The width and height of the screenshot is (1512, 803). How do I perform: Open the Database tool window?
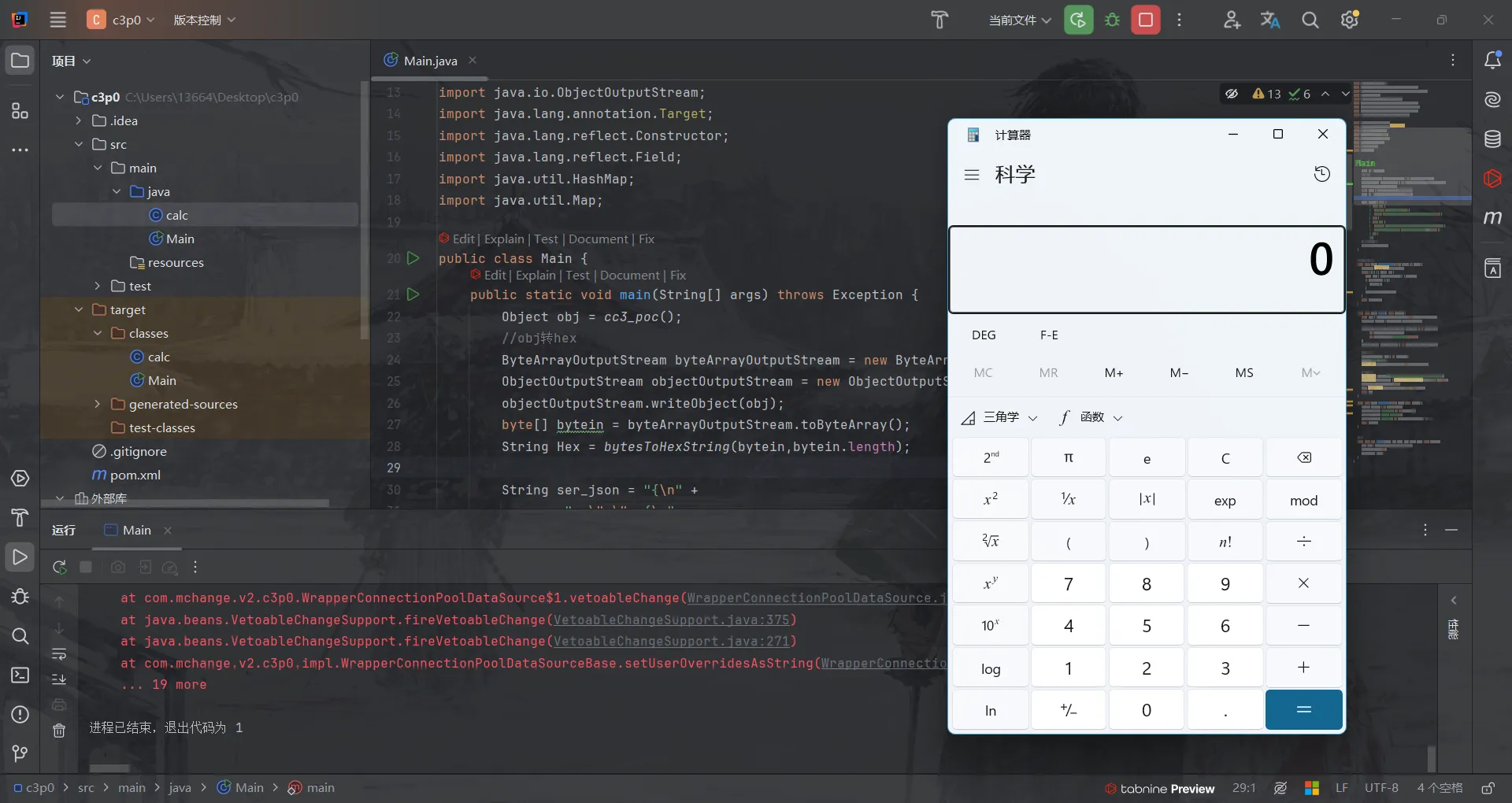(x=1492, y=139)
